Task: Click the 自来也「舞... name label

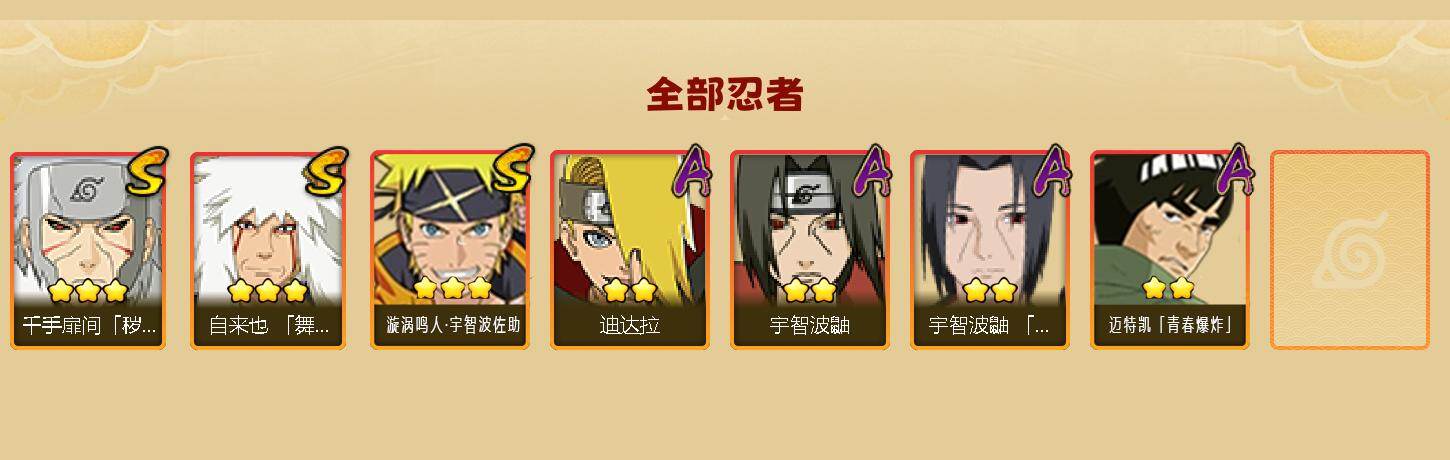Action: click(x=268, y=326)
